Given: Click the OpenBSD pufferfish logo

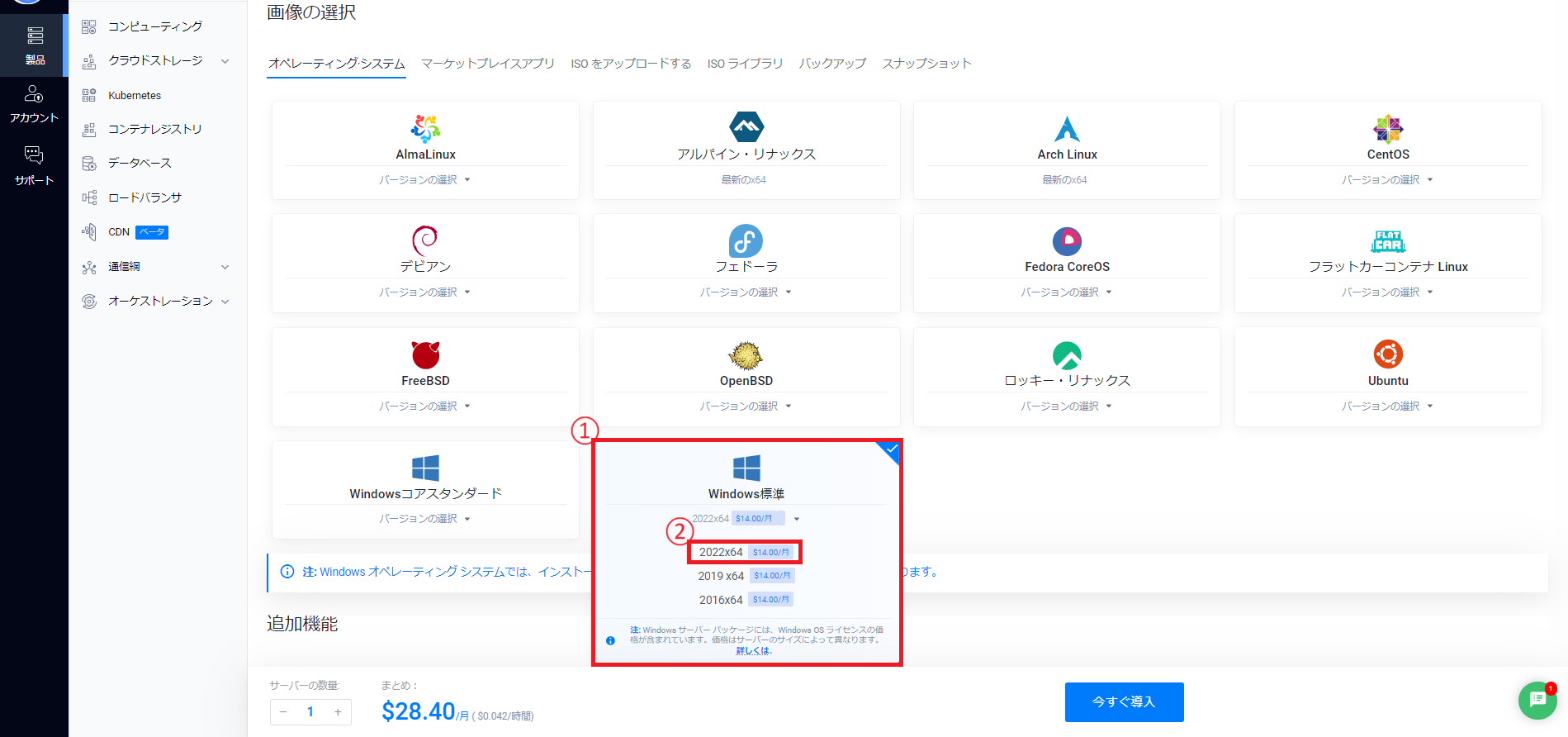Looking at the screenshot, I should 746,355.
